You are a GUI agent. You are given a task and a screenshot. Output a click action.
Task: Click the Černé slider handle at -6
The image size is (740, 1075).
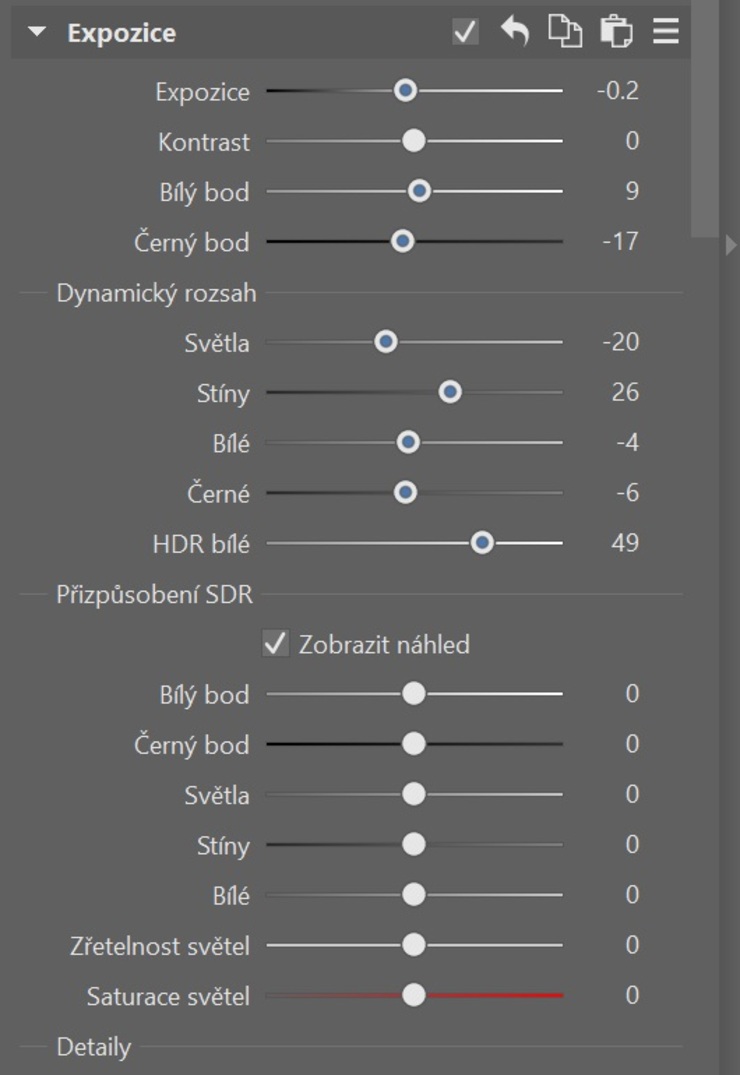(x=405, y=493)
